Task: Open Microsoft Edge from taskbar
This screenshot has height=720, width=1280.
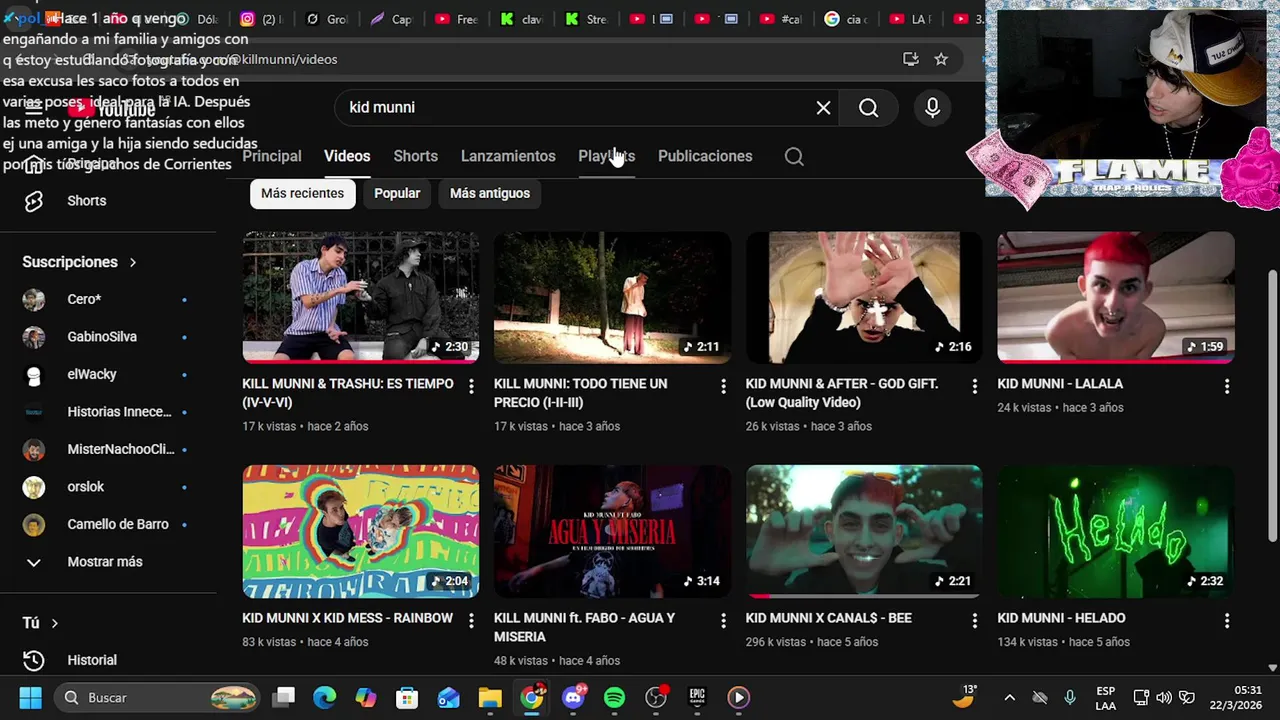Action: point(324,697)
